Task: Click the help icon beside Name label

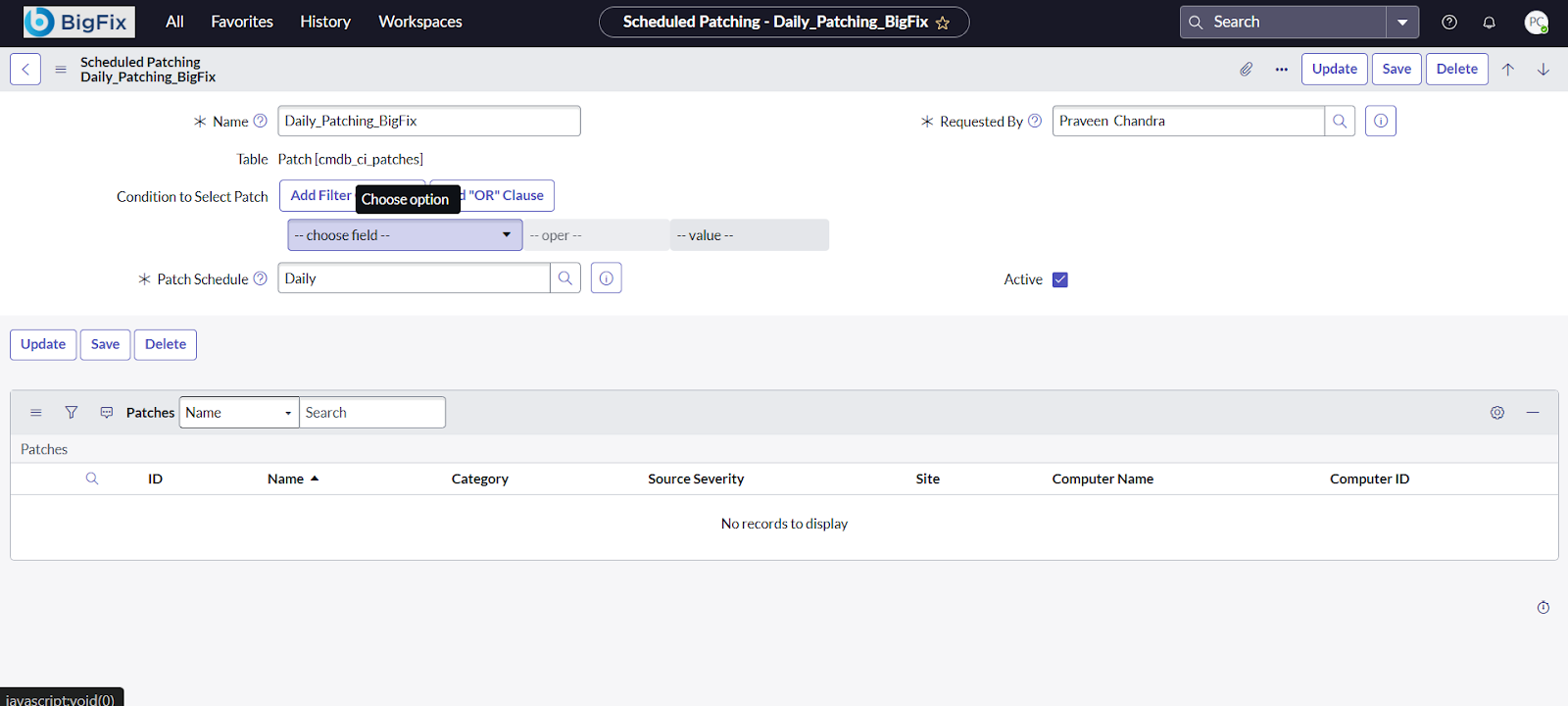Action: [260, 121]
